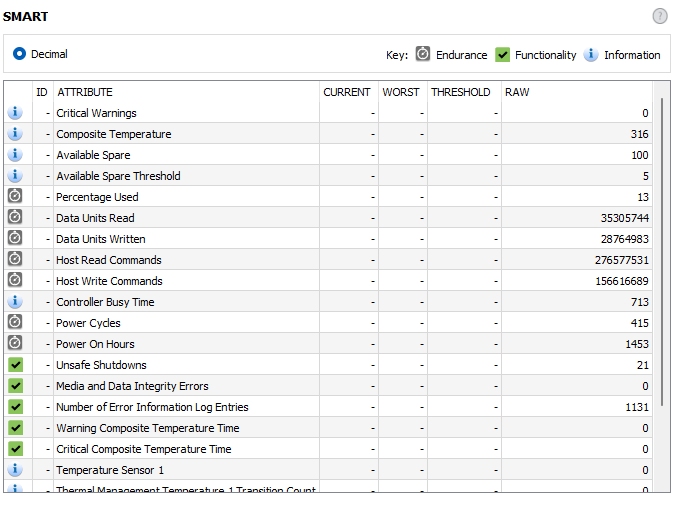Select the Data Units Read text
The width and height of the screenshot is (680, 526).
(95, 218)
